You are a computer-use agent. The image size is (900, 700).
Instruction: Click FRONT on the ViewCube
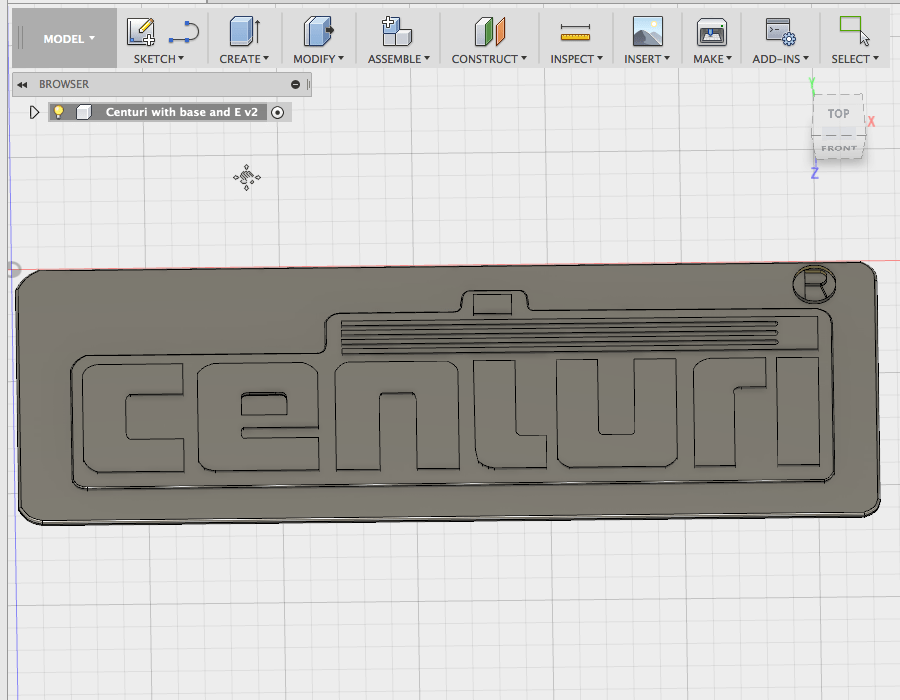pyautogui.click(x=837, y=147)
